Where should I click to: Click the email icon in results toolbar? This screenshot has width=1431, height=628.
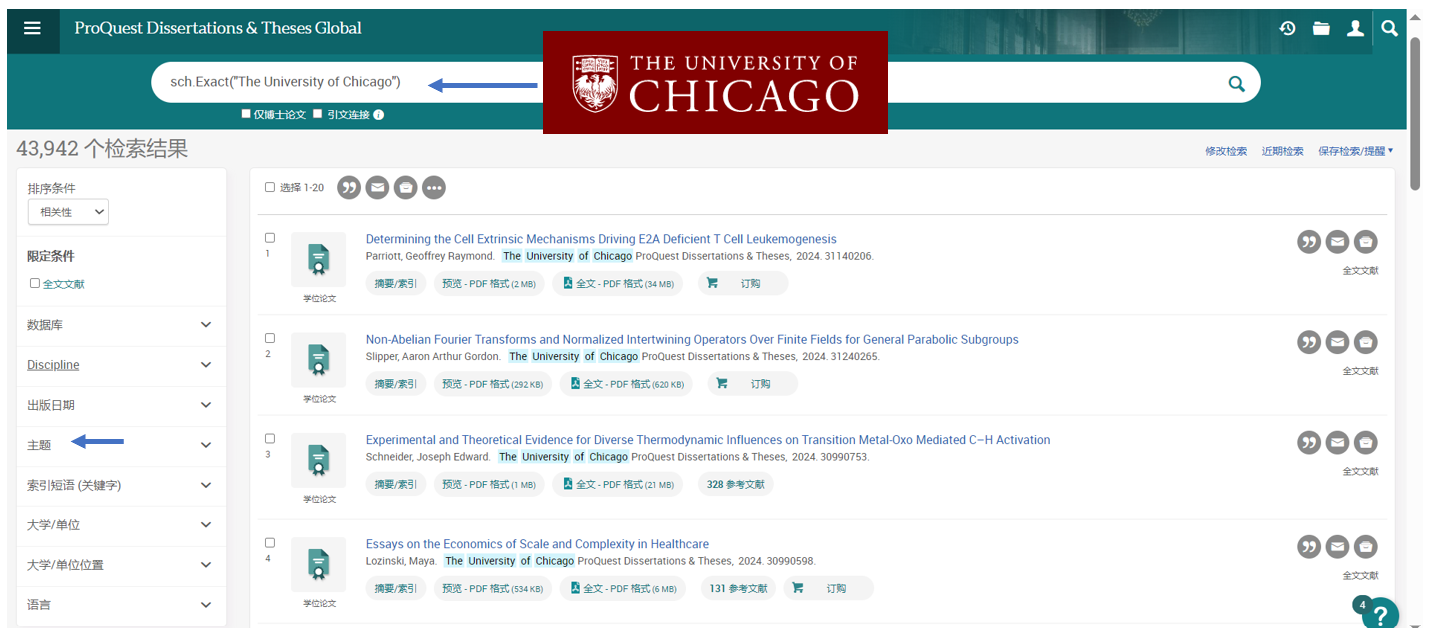(x=377, y=187)
